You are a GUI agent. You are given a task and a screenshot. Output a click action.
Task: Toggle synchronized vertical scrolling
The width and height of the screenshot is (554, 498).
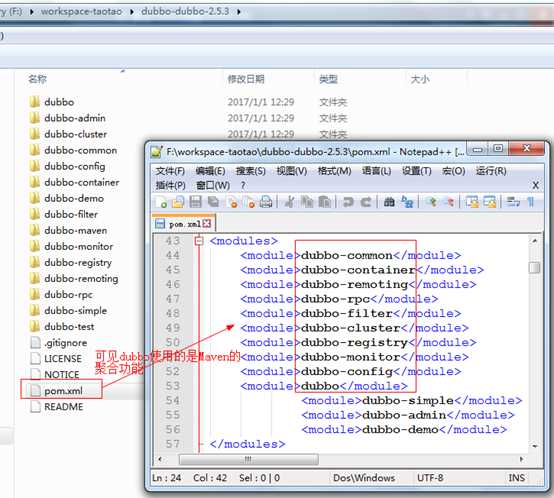pyautogui.click(x=472, y=202)
